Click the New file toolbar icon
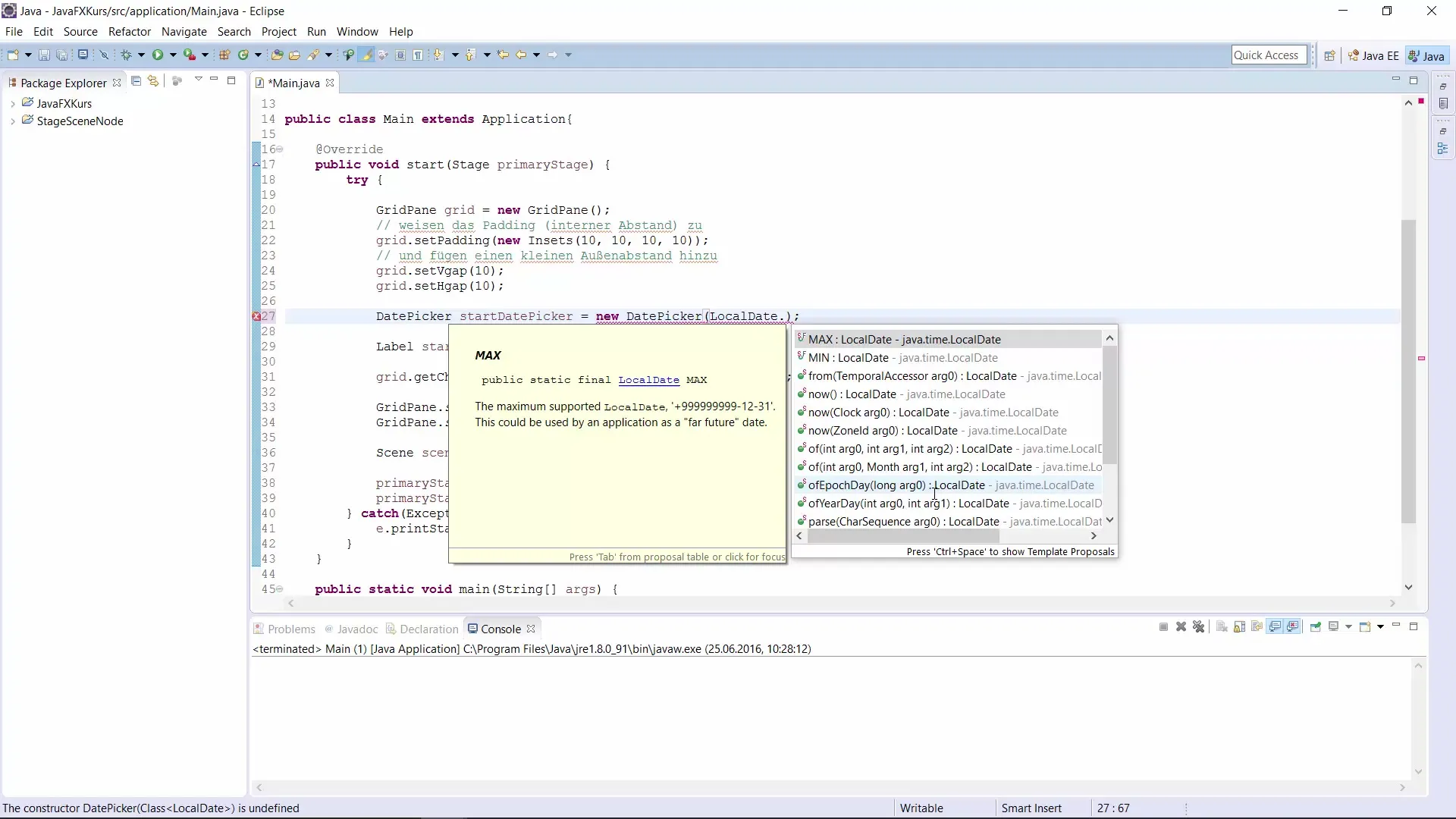Screen dimensions: 1456x819 click(x=13, y=55)
